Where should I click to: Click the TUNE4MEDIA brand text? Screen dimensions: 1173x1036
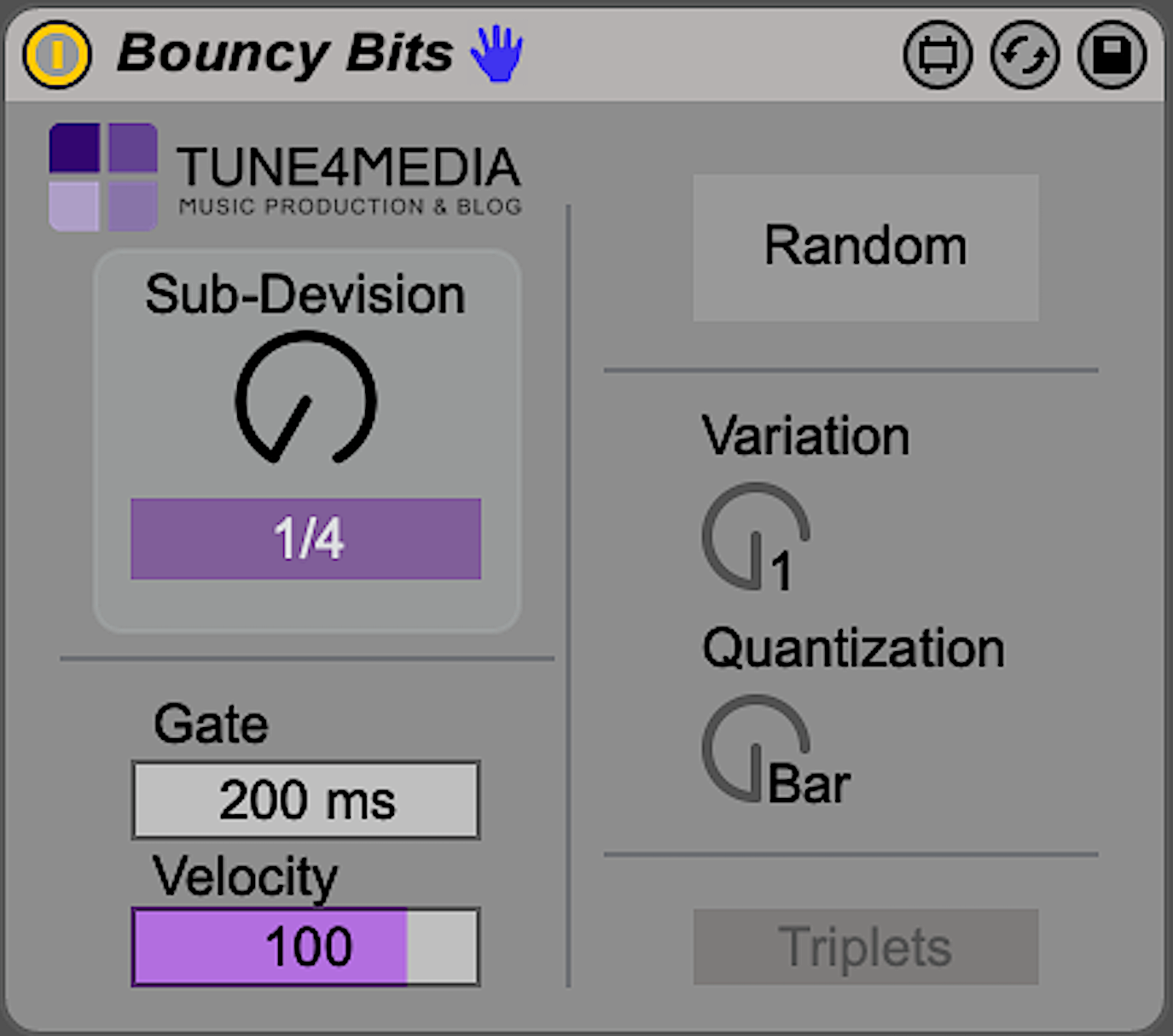(348, 166)
